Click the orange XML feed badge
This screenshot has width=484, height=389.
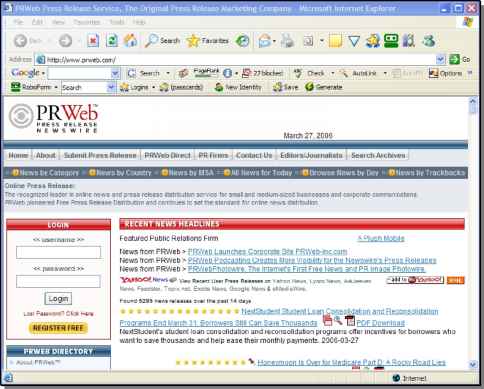coord(455,280)
